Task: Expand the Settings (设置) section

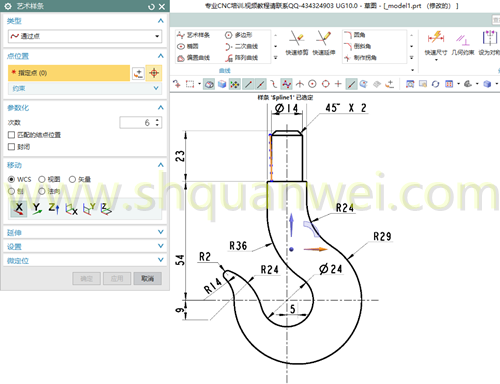Action: pos(85,246)
